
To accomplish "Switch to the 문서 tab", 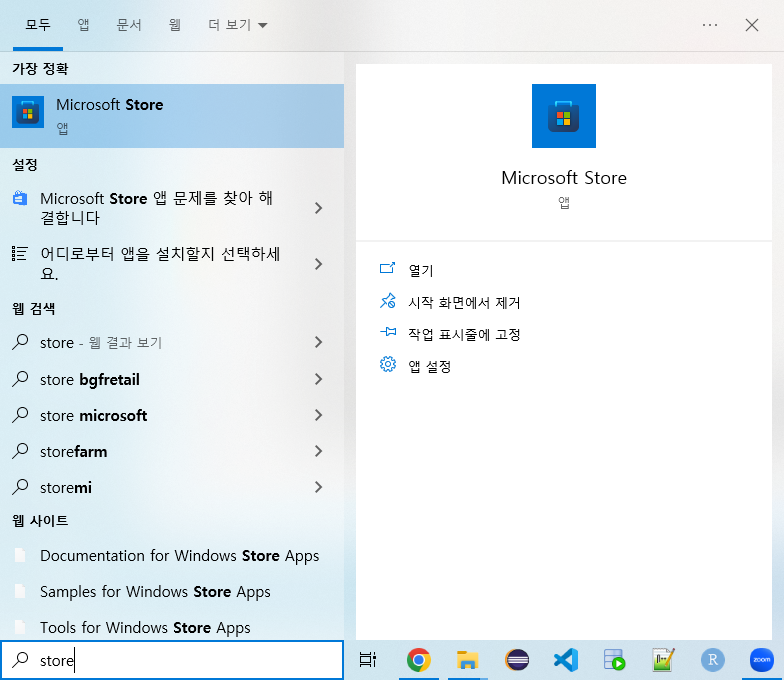I will click(129, 24).
